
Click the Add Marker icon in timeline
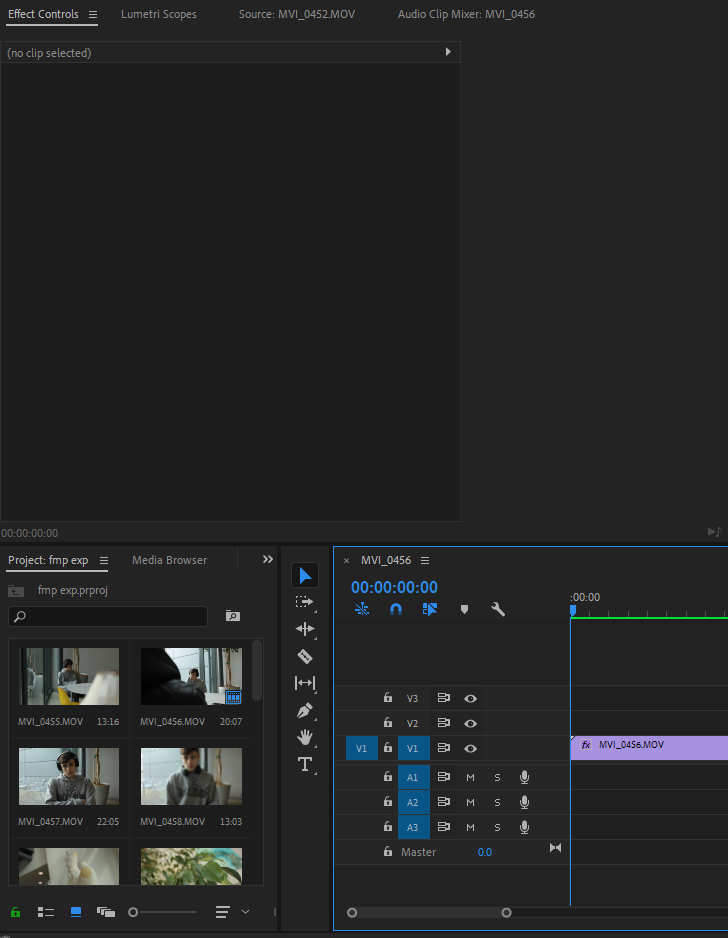click(464, 609)
